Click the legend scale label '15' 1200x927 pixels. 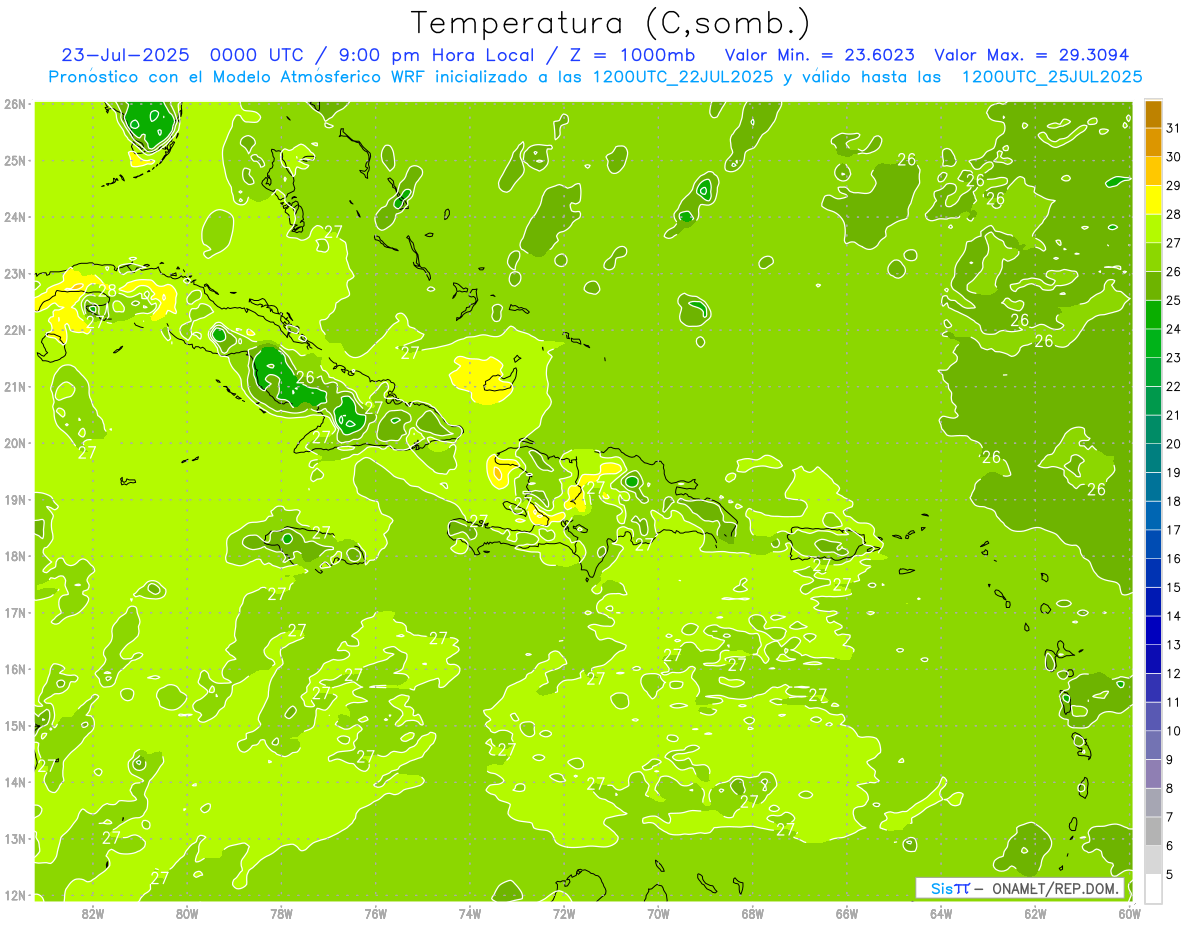1174,587
